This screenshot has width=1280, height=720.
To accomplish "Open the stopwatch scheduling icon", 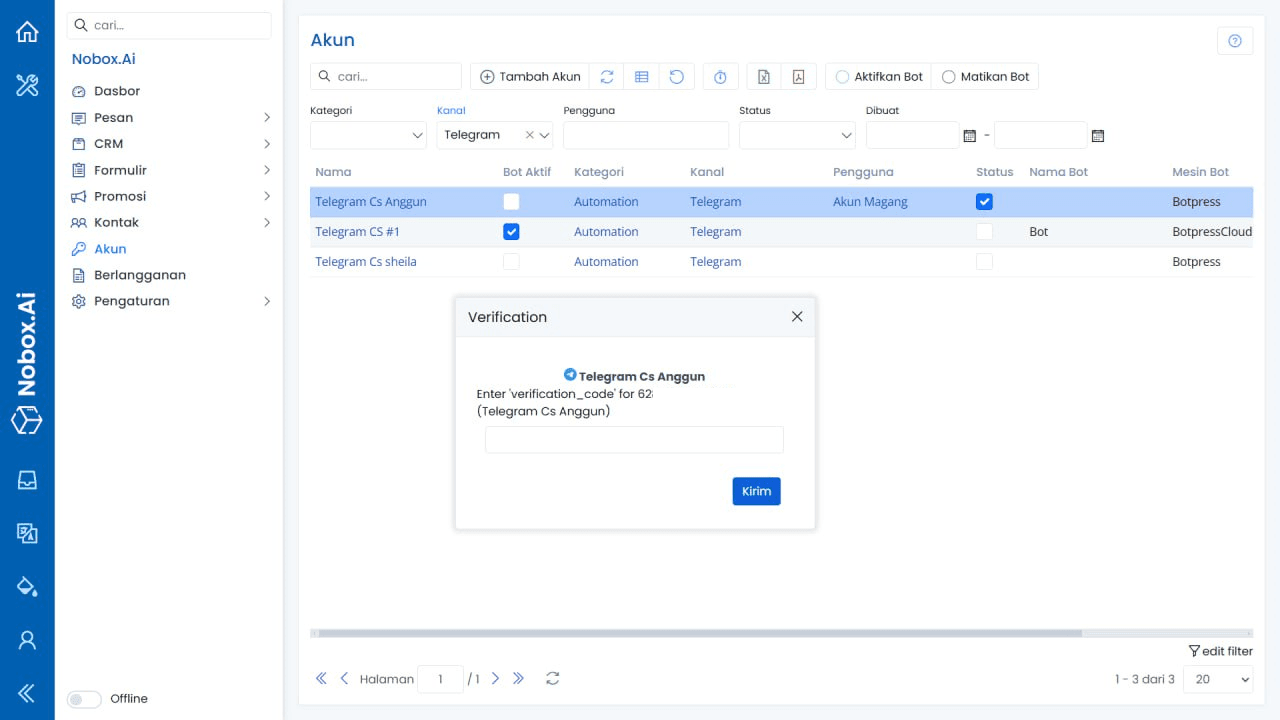I will [720, 76].
